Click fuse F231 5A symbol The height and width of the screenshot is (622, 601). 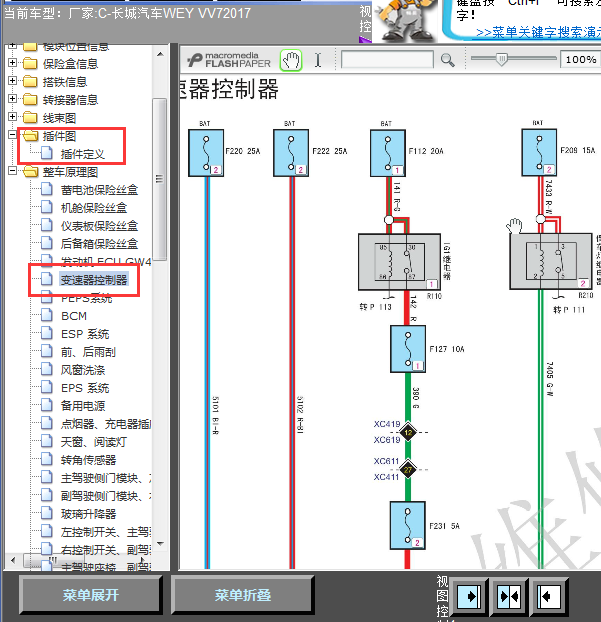point(408,526)
